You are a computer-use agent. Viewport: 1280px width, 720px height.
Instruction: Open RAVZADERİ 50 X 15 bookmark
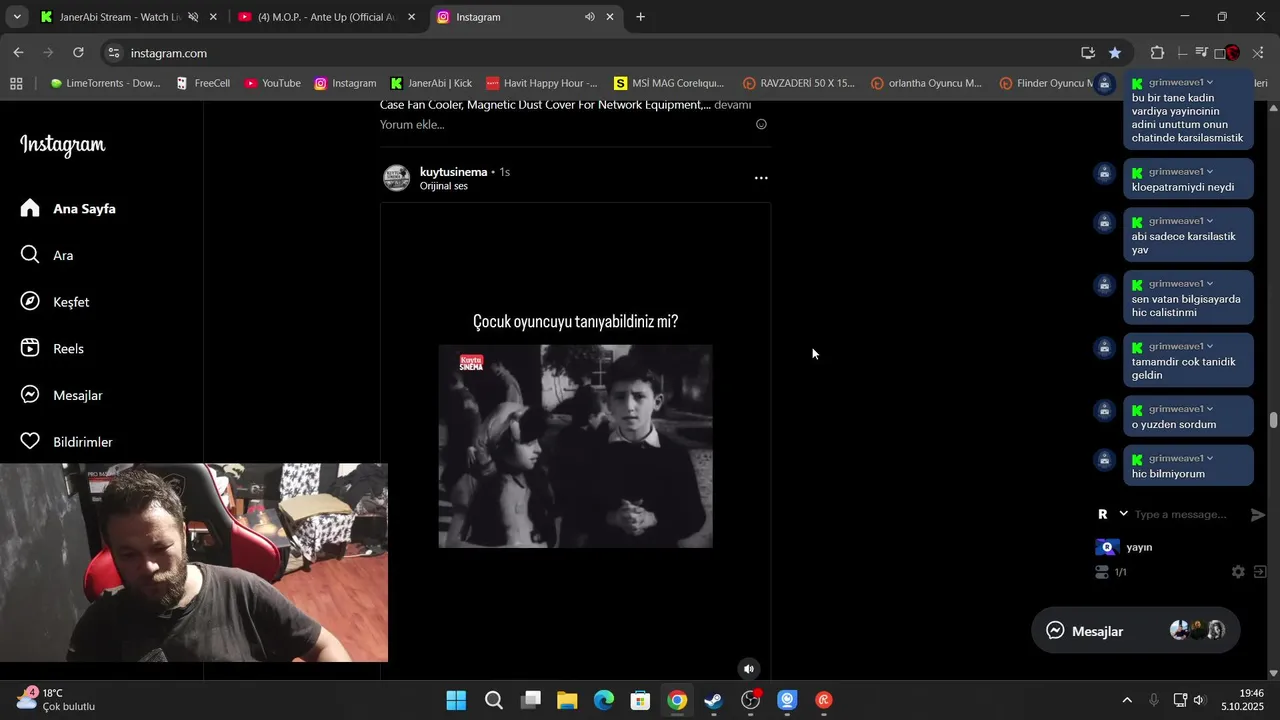click(x=799, y=83)
